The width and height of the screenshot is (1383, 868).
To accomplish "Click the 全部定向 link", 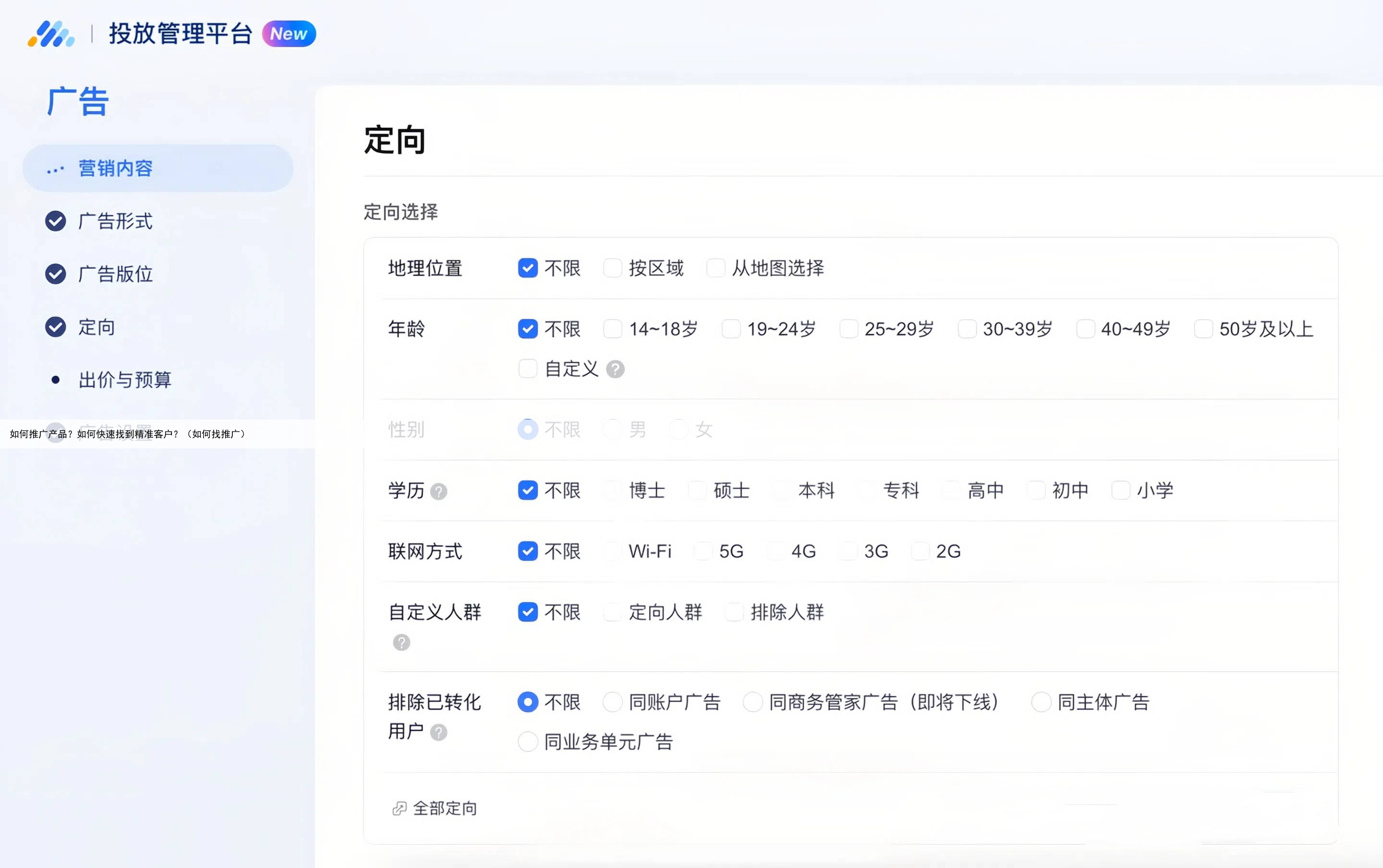I will 445,809.
